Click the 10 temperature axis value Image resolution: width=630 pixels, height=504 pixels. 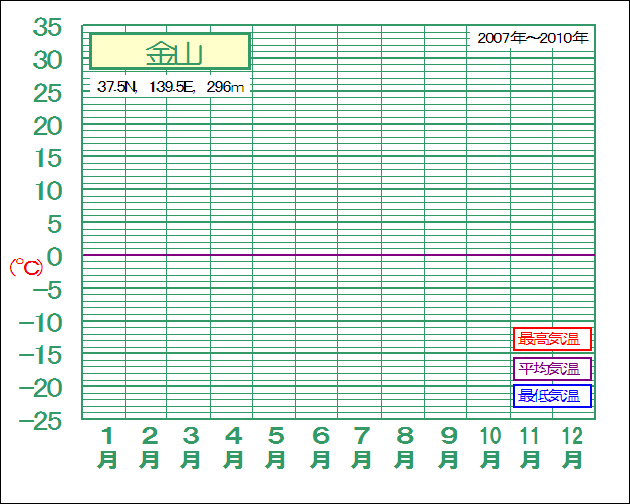click(48, 191)
